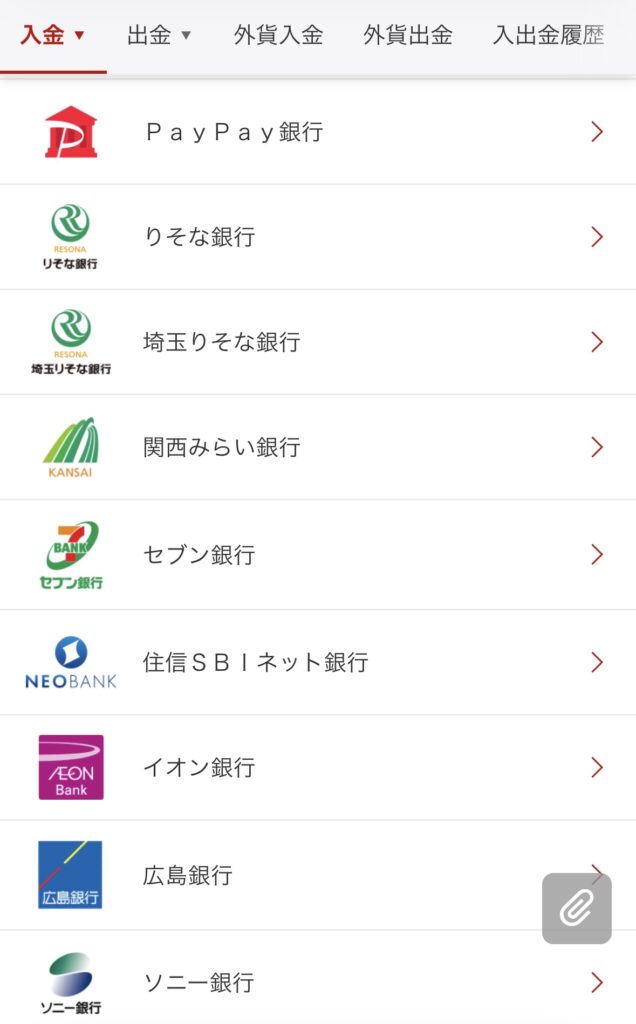
Task: Tap the AEON Bank purple logo
Action: [71, 767]
